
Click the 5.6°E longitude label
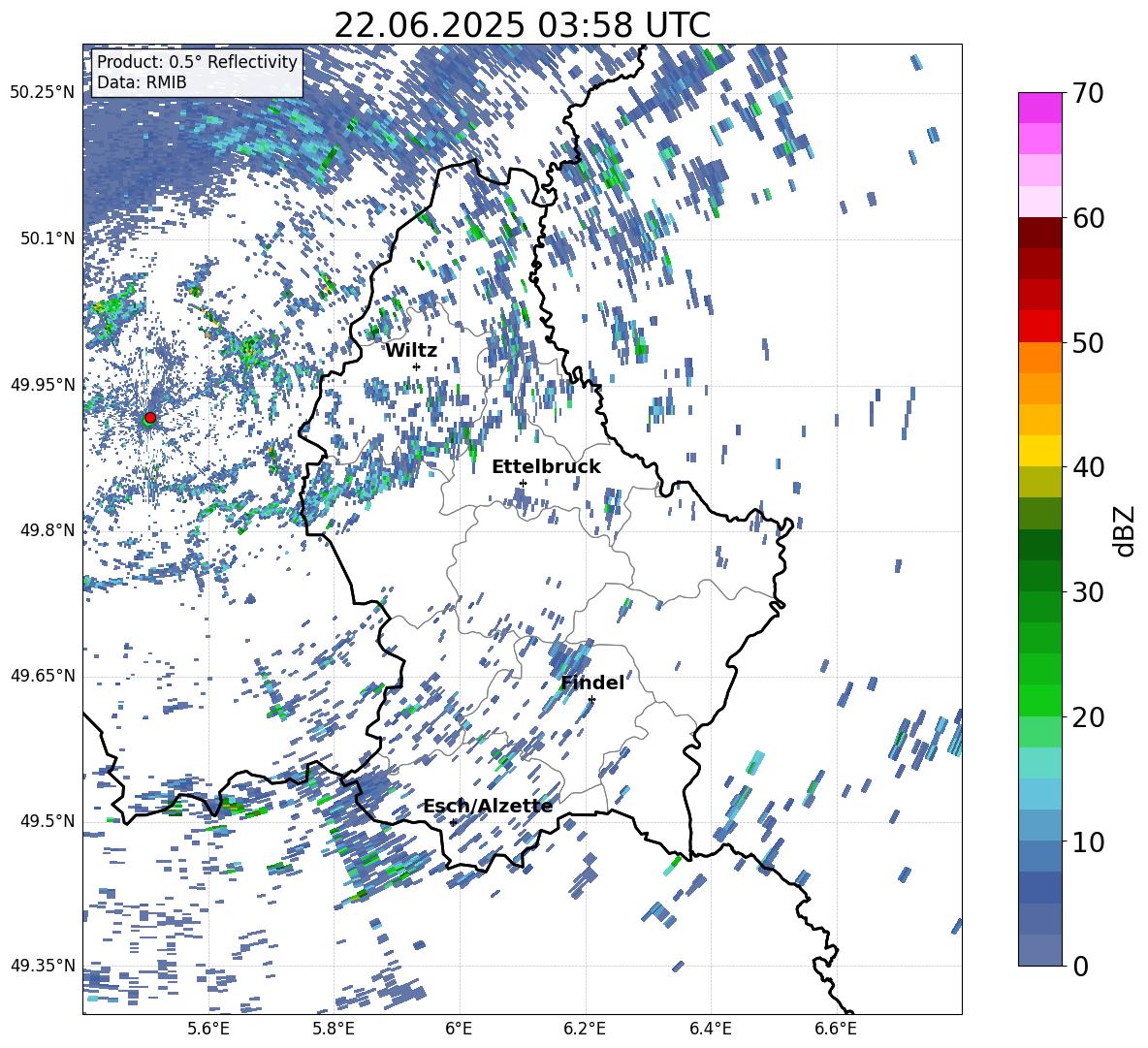208,1029
